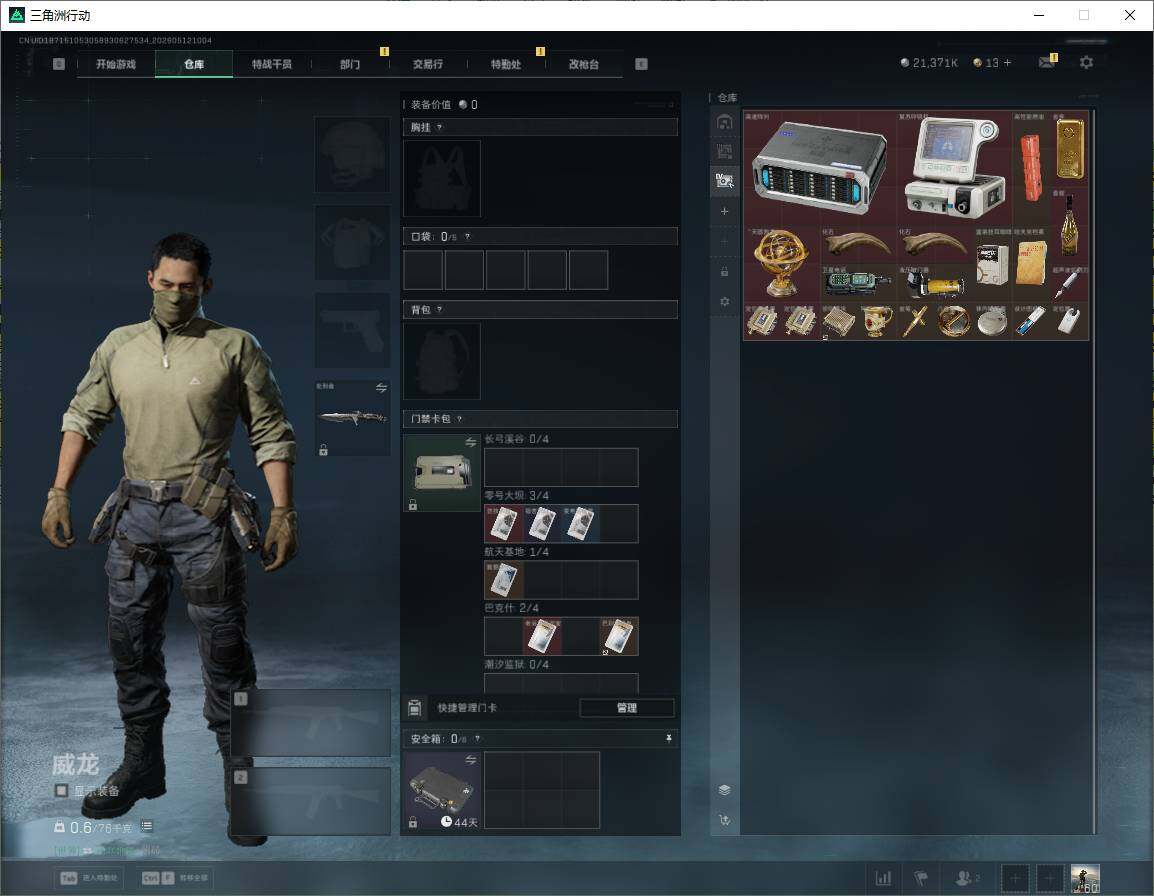Select the gold bar item

tap(1069, 149)
